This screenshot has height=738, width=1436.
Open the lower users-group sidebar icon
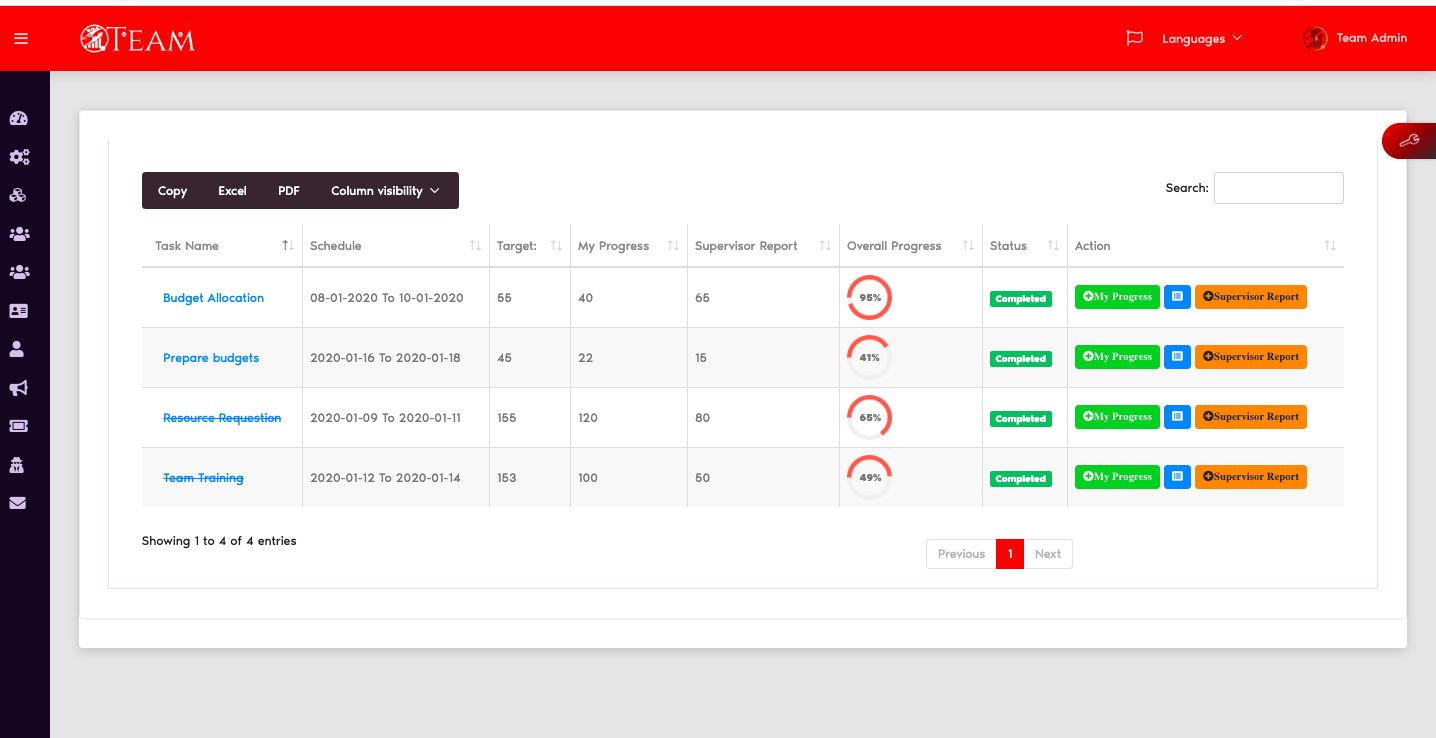pos(19,272)
